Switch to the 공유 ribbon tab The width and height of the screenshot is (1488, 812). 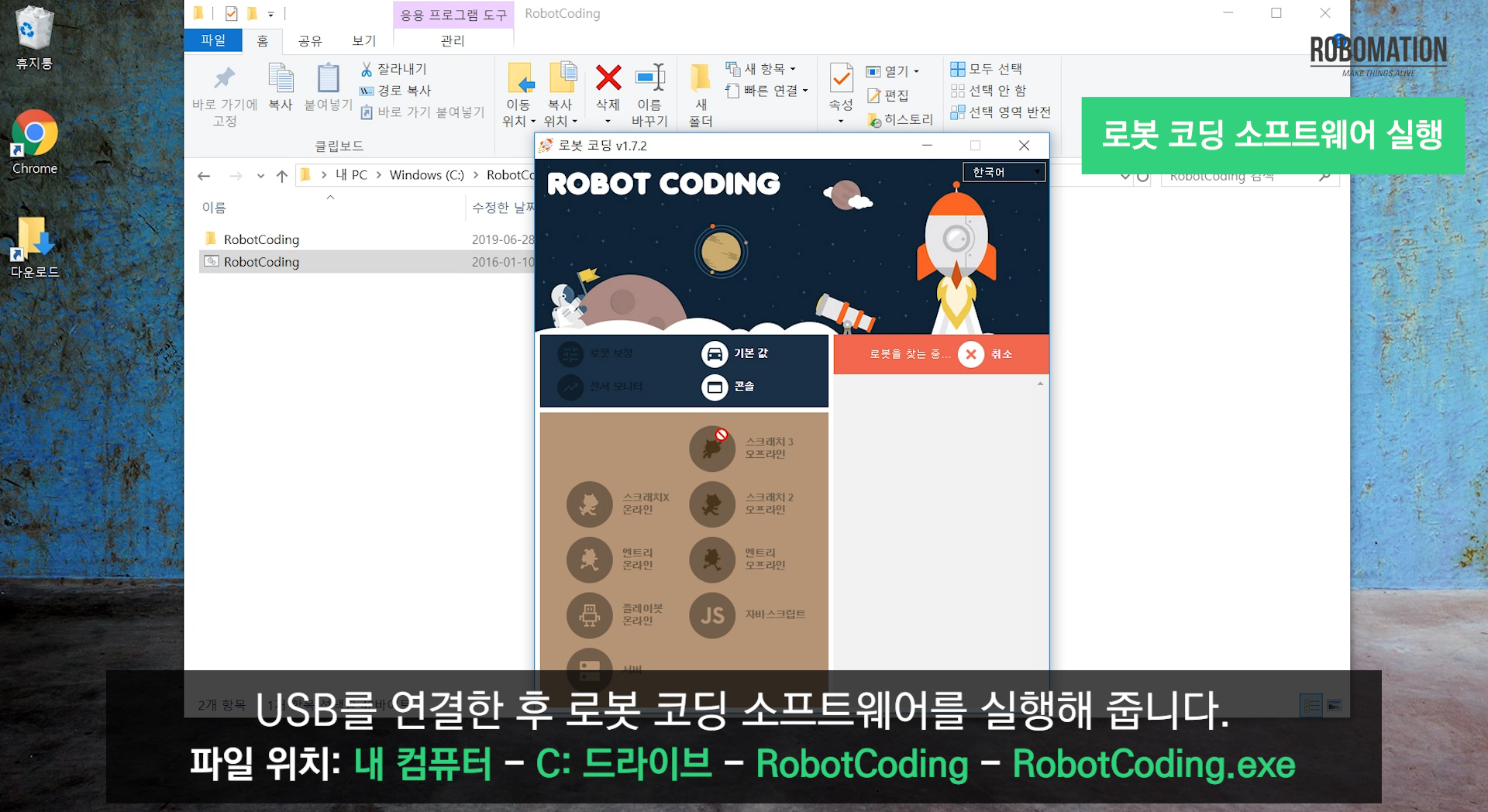(x=310, y=40)
